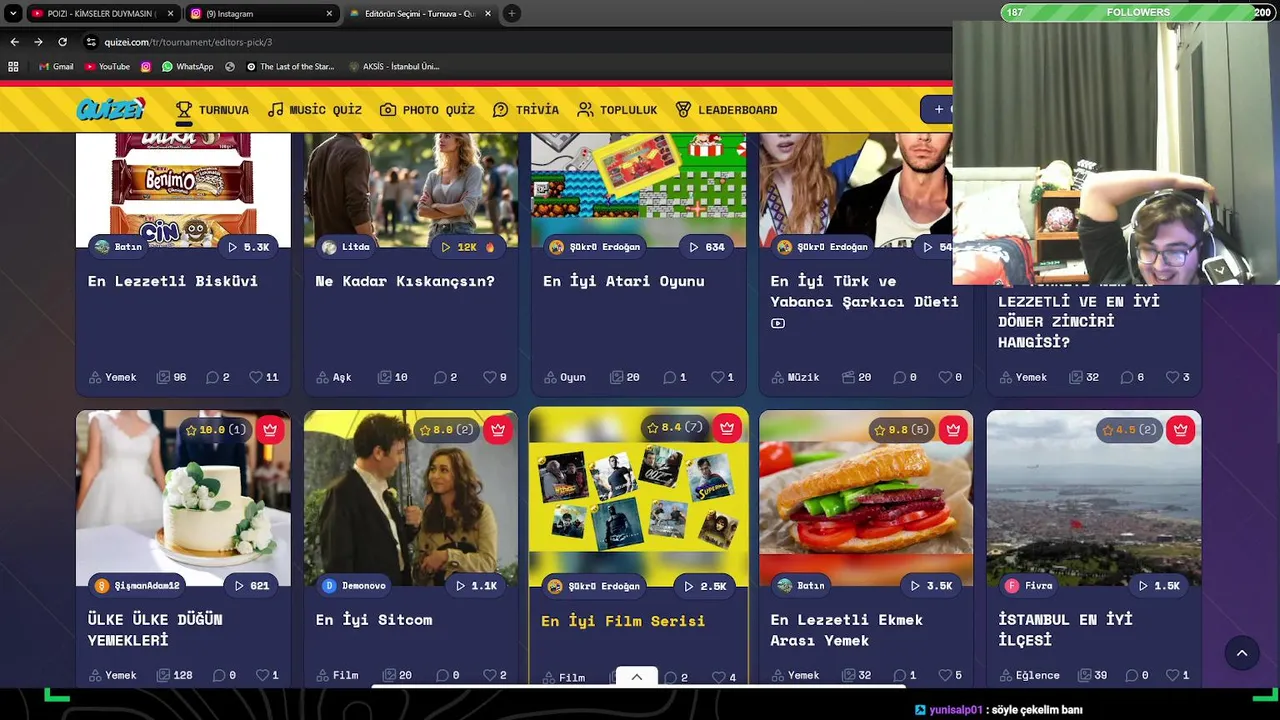Click the crown badge on ÜLKE ÜLKE DÜĞÜN card
This screenshot has width=1280, height=720.
pyautogui.click(x=269, y=430)
